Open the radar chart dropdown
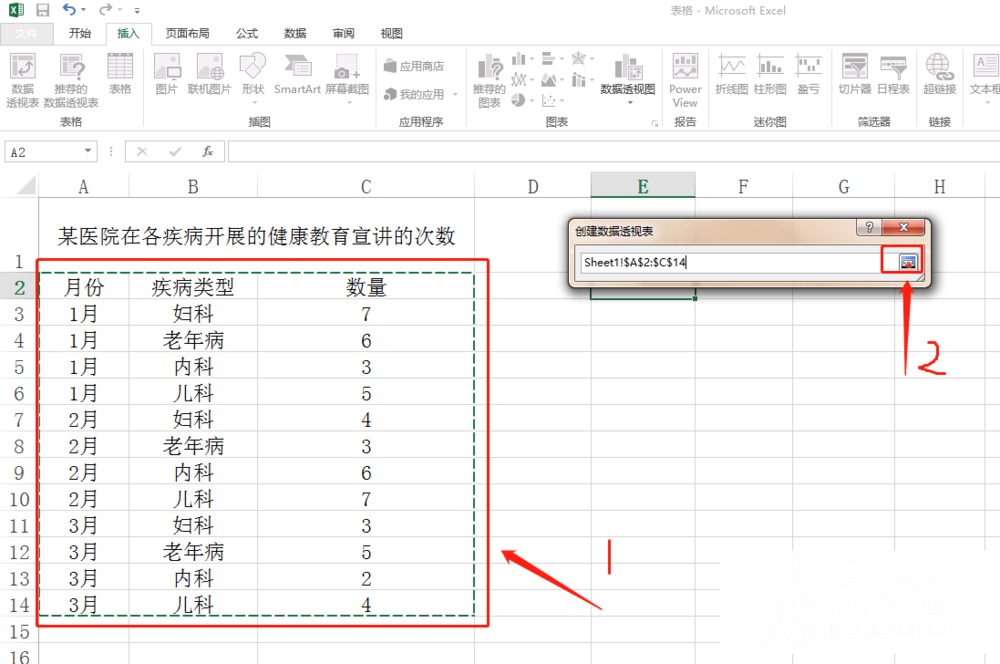The width and height of the screenshot is (1000, 664). point(582,59)
